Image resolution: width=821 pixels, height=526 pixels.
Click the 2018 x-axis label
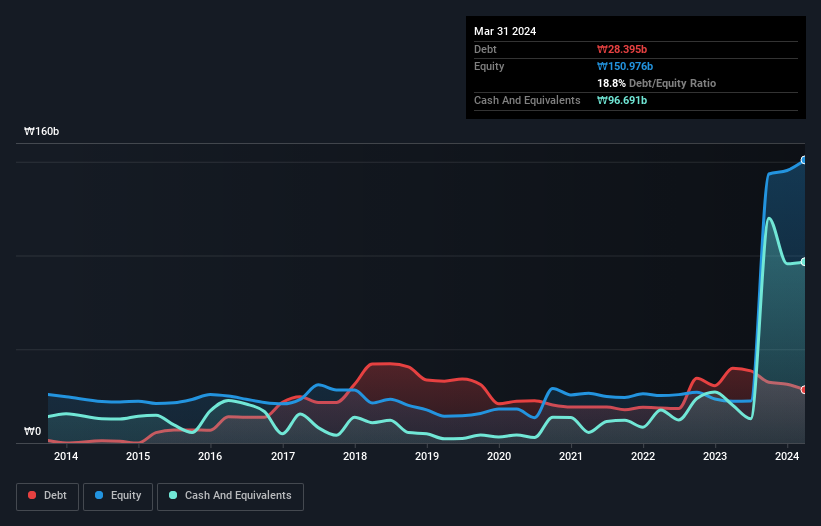(355, 456)
